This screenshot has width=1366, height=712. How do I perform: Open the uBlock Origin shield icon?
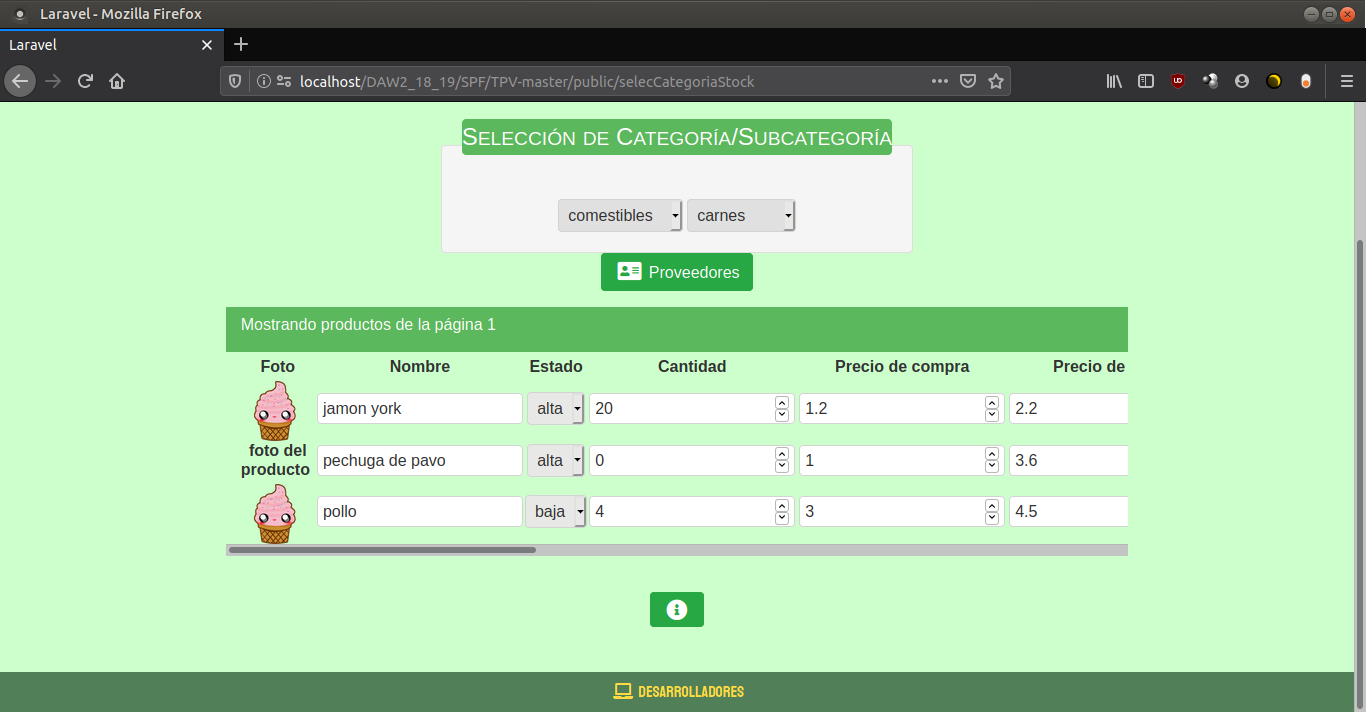[1178, 81]
